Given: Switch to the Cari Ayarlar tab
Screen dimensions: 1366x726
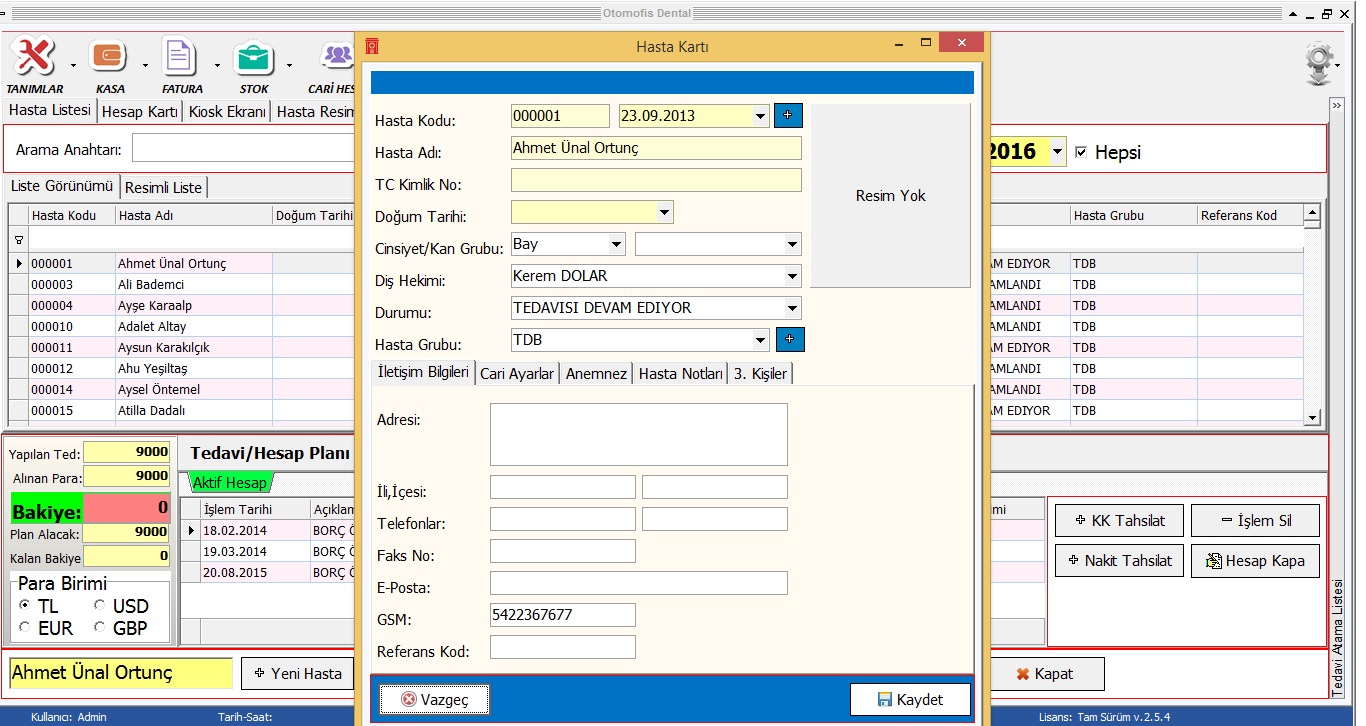Looking at the screenshot, I should pyautogui.click(x=517, y=373).
